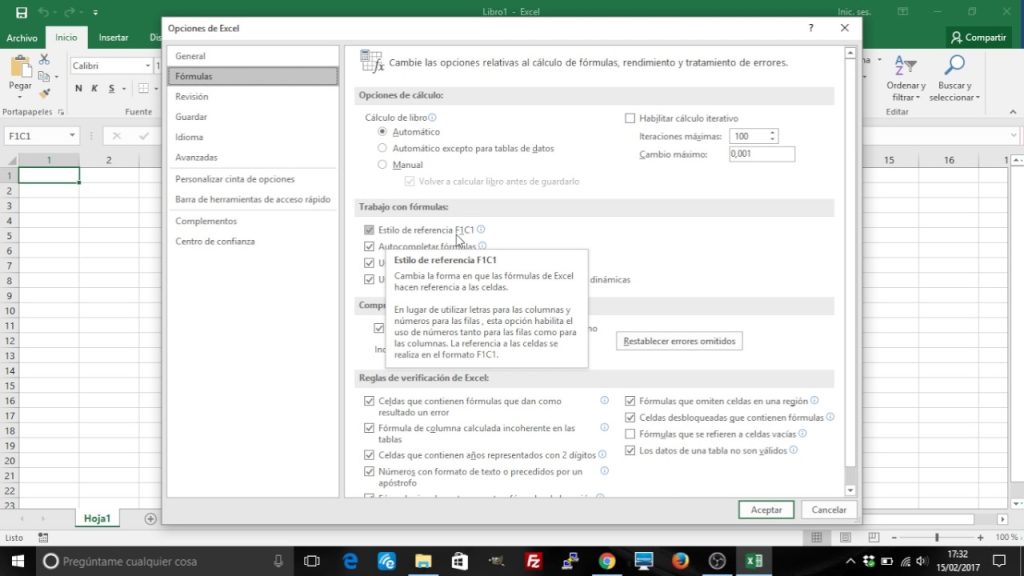Apply bold with the N icon

pyautogui.click(x=78, y=88)
